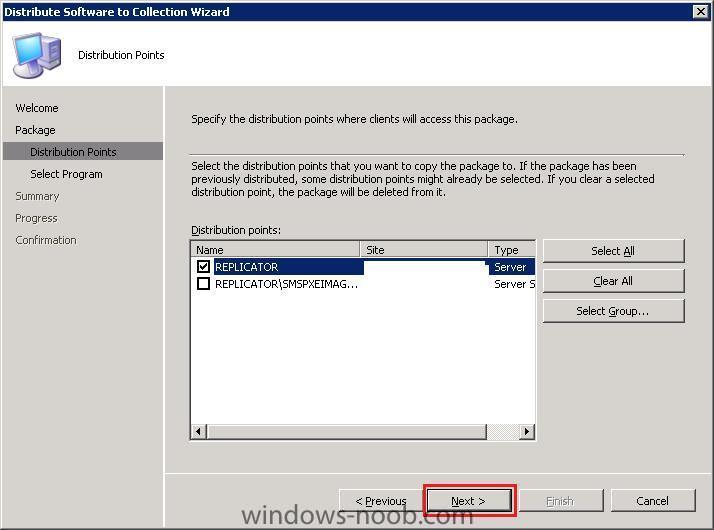
Task: Go back with the Previous button
Action: click(381, 501)
